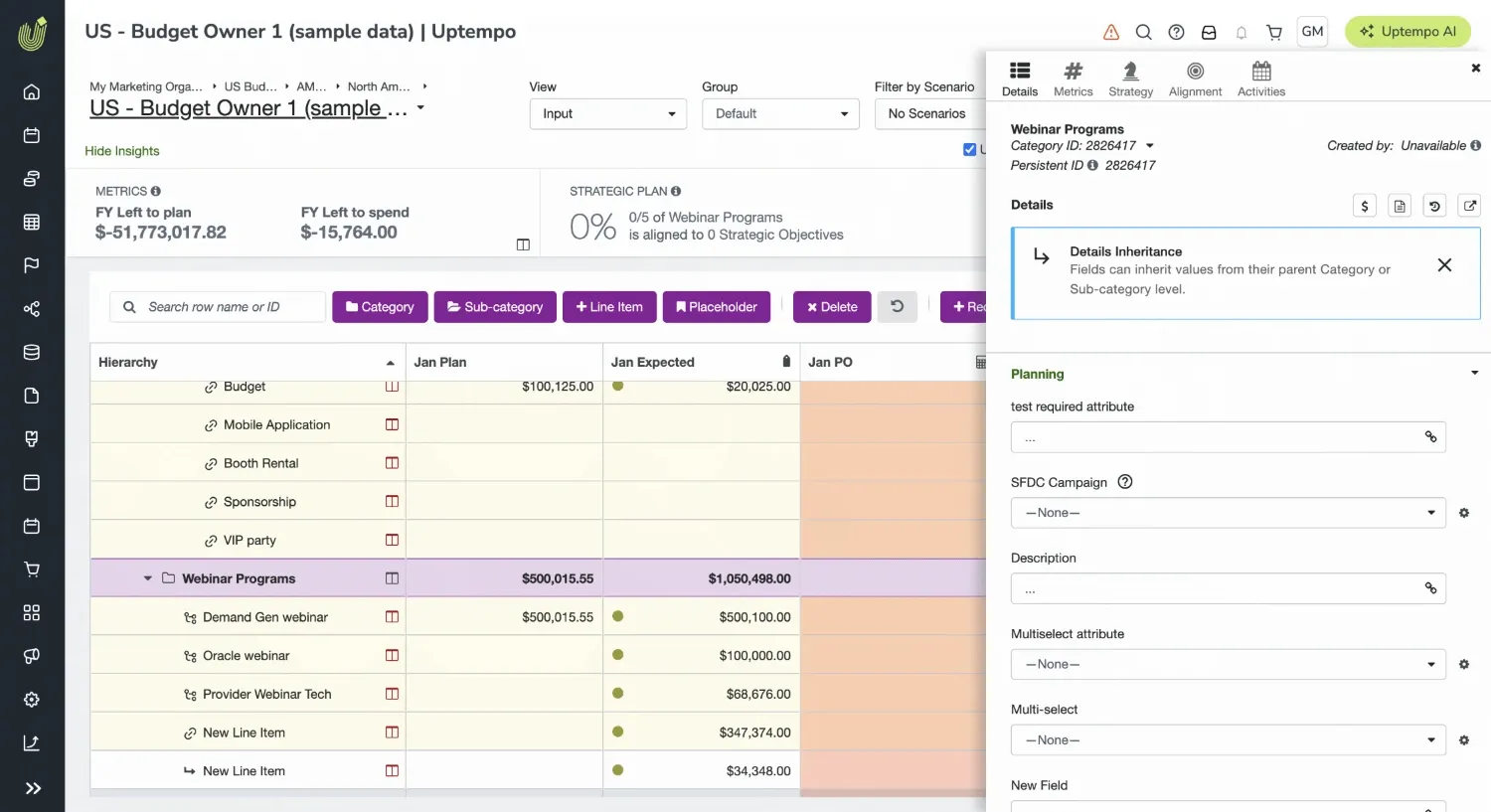
Task: Switch to the Activities tab
Action: (1260, 80)
